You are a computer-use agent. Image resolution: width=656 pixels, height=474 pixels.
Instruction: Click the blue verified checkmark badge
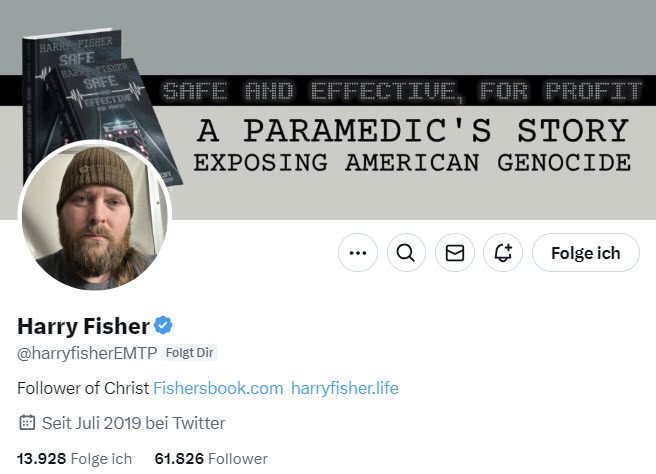pos(164,325)
